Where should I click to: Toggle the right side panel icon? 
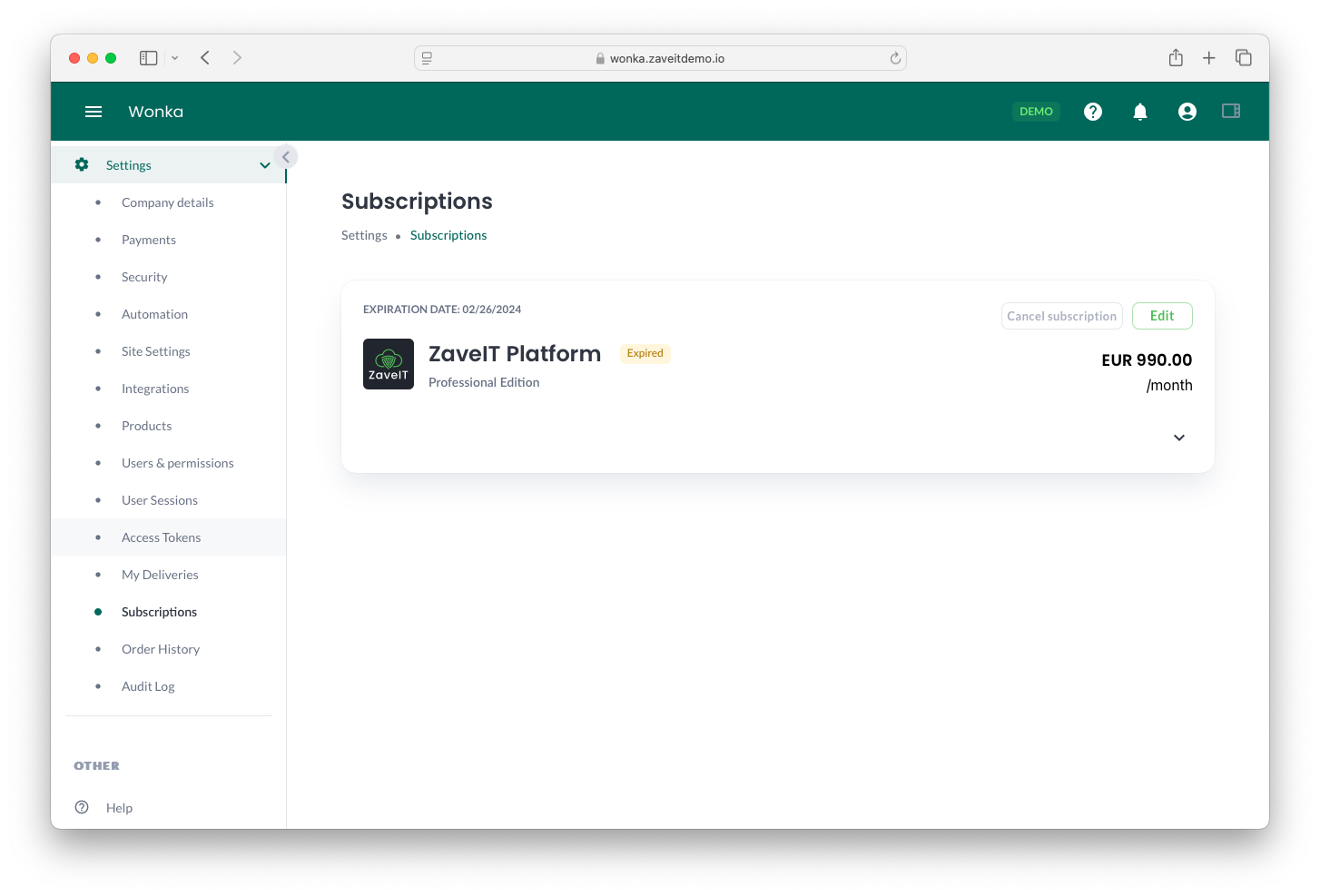pyautogui.click(x=1231, y=111)
